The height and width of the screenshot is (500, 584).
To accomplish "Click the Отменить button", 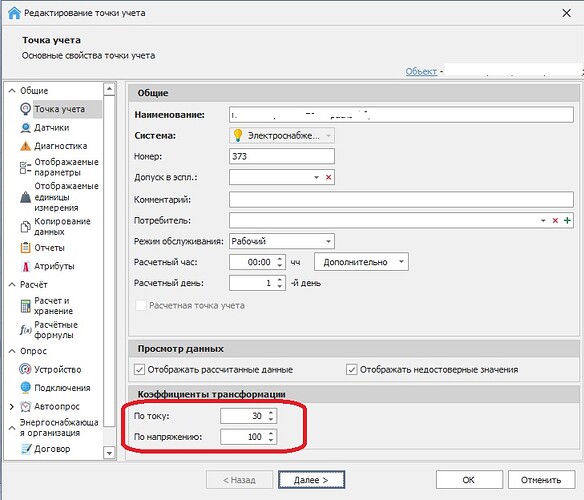I will click(541, 480).
